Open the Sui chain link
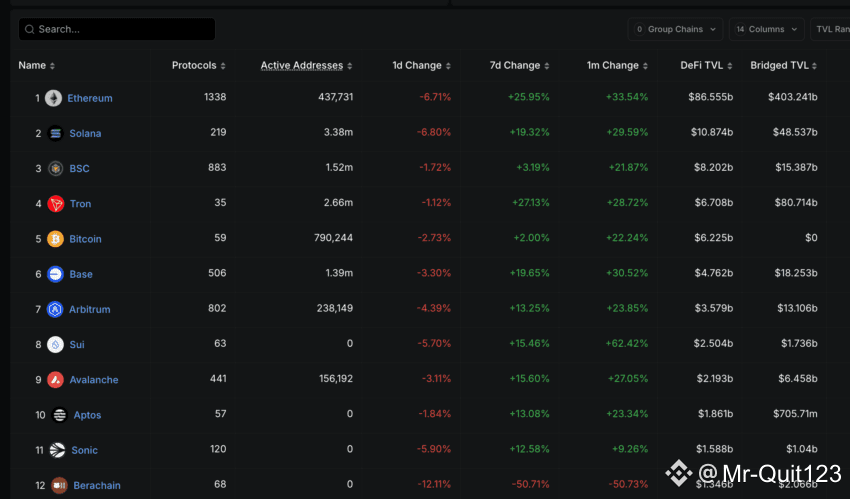Viewport: 850px width, 499px height. click(x=76, y=345)
